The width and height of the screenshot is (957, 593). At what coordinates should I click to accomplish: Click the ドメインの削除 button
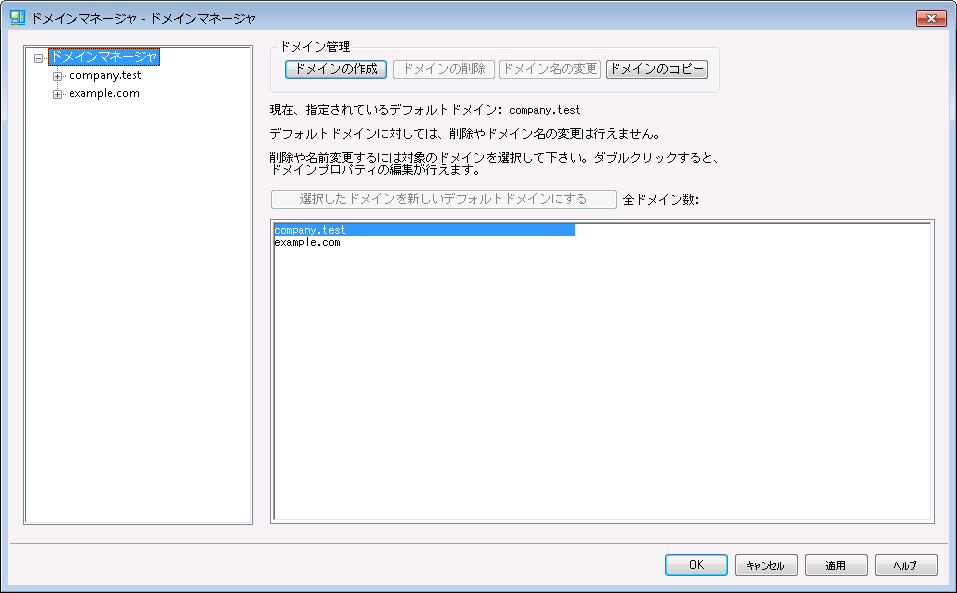[x=443, y=69]
